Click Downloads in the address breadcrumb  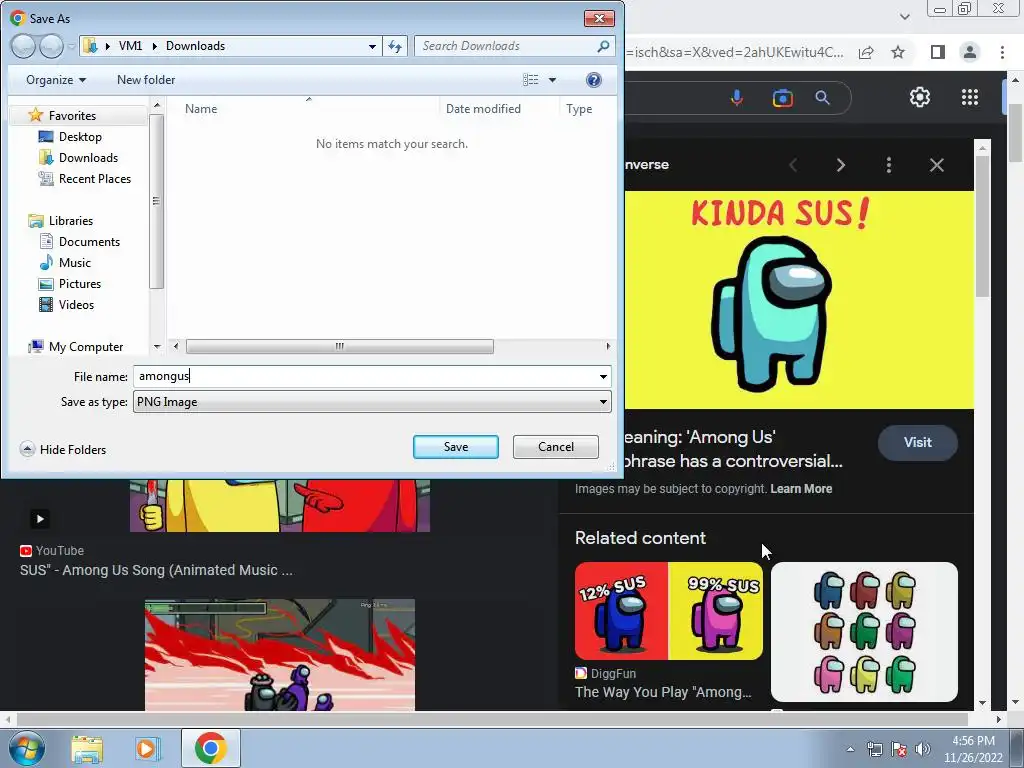(x=195, y=46)
